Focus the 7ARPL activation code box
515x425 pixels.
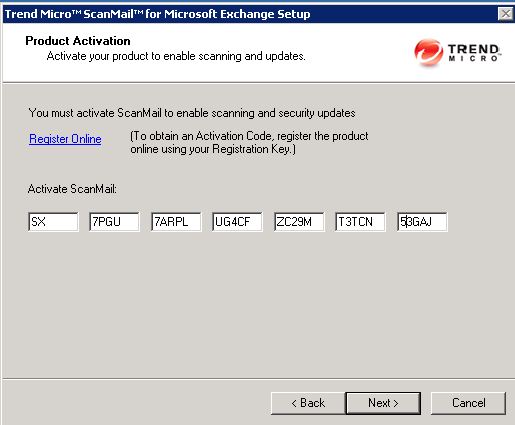tap(176, 222)
